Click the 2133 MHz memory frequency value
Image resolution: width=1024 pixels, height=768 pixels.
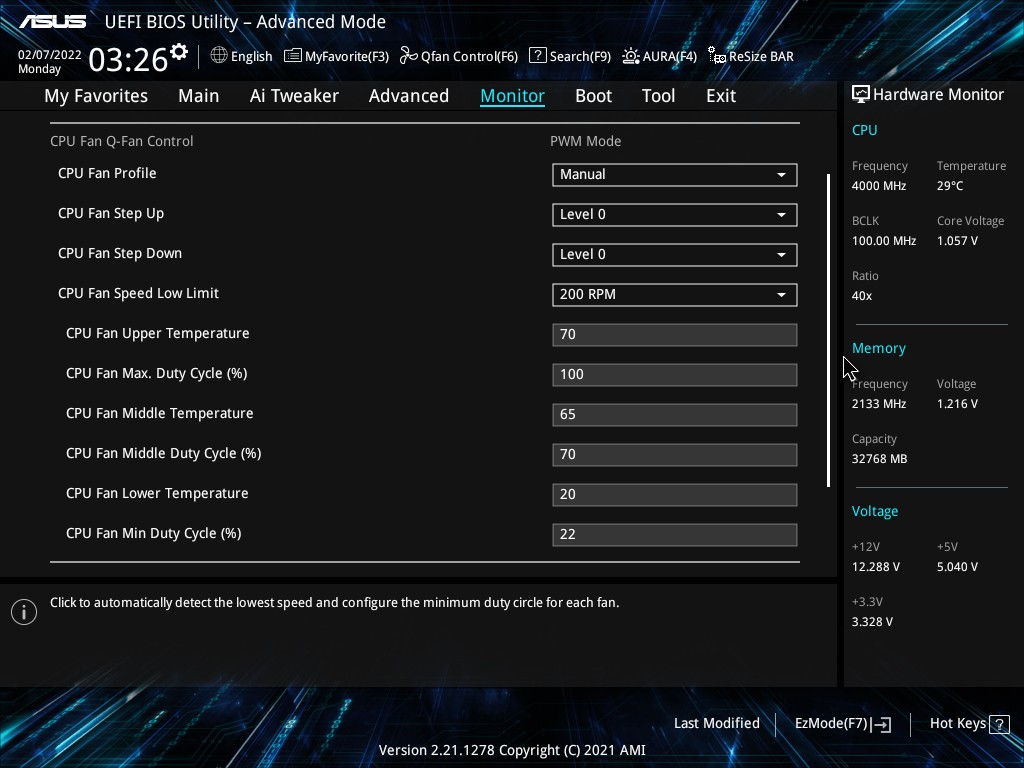click(879, 404)
